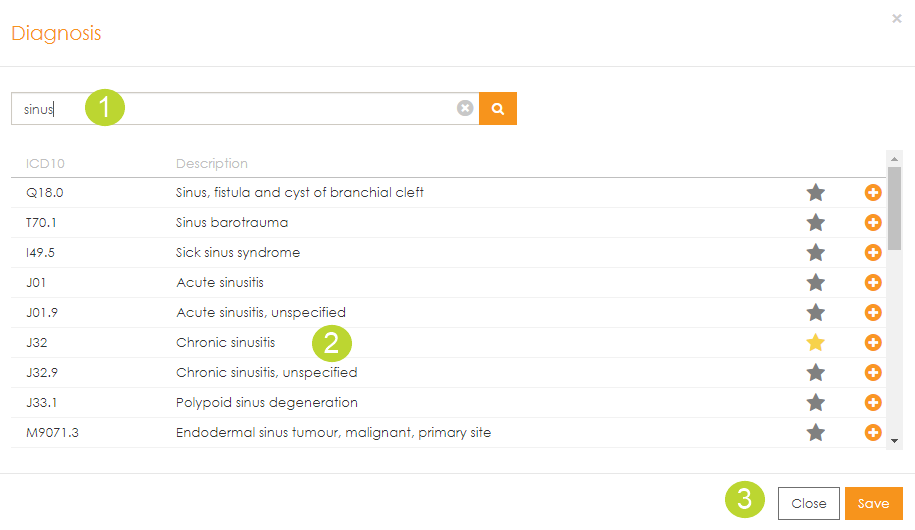Add Chronic sinusitis J32 with plus icon
Image resolution: width=915 pixels, height=530 pixels.
[x=872, y=343]
